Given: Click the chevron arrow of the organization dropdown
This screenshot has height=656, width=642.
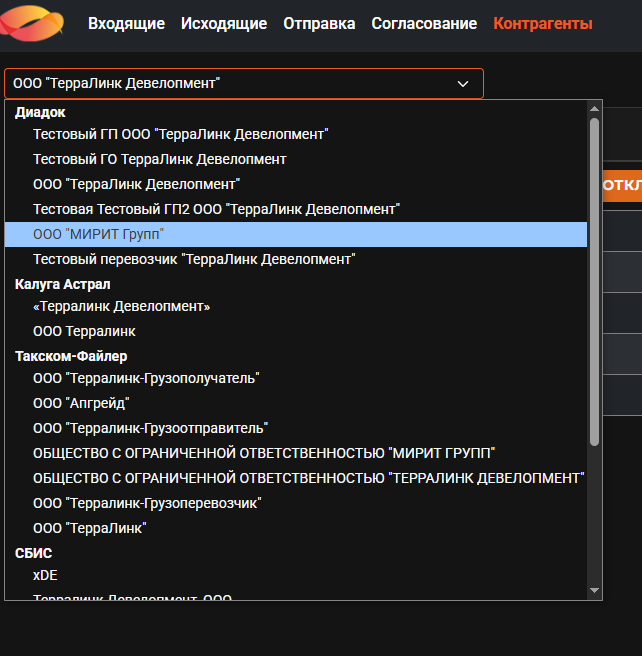Looking at the screenshot, I should pyautogui.click(x=463, y=84).
